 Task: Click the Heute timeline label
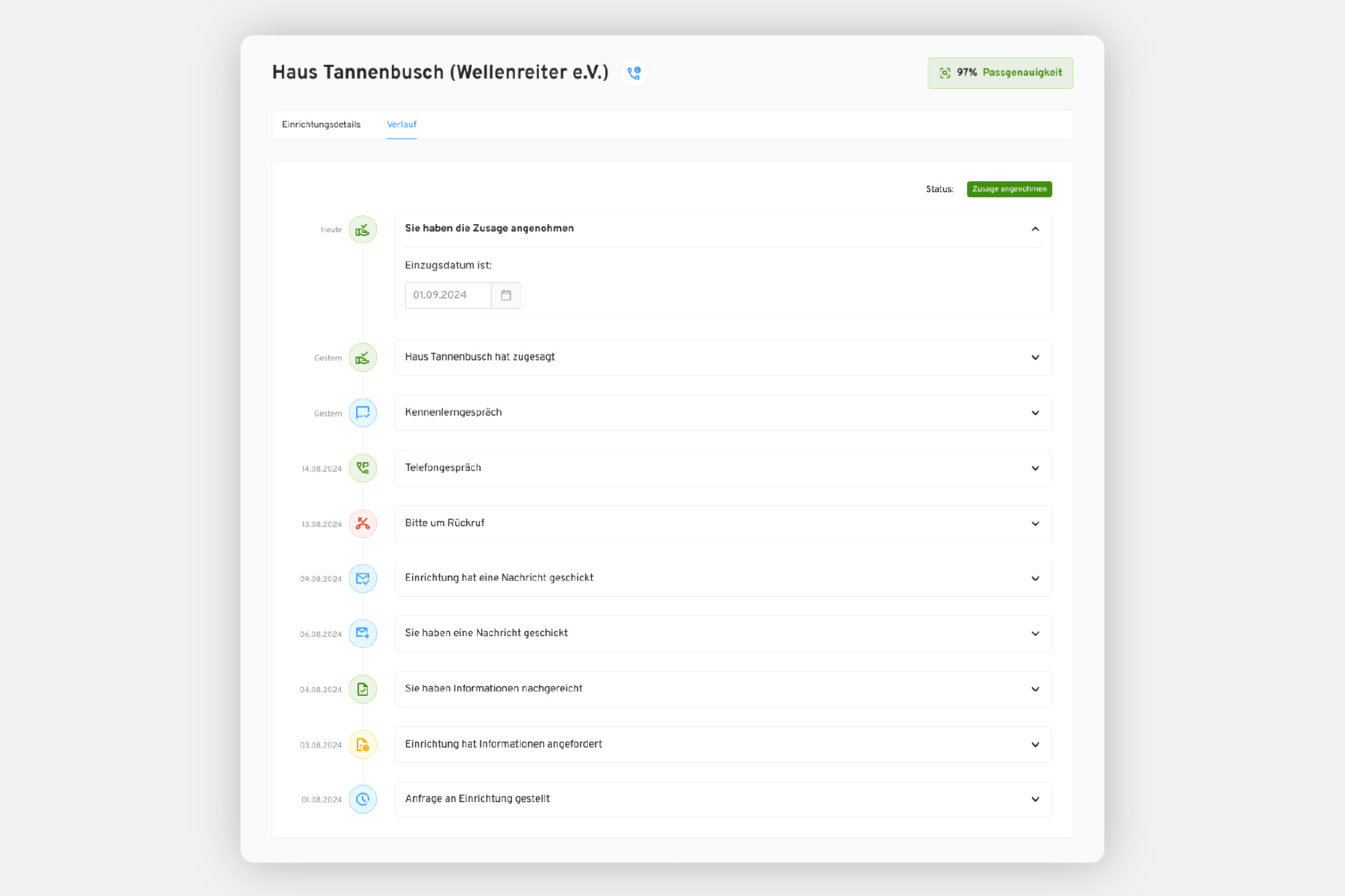tap(331, 230)
